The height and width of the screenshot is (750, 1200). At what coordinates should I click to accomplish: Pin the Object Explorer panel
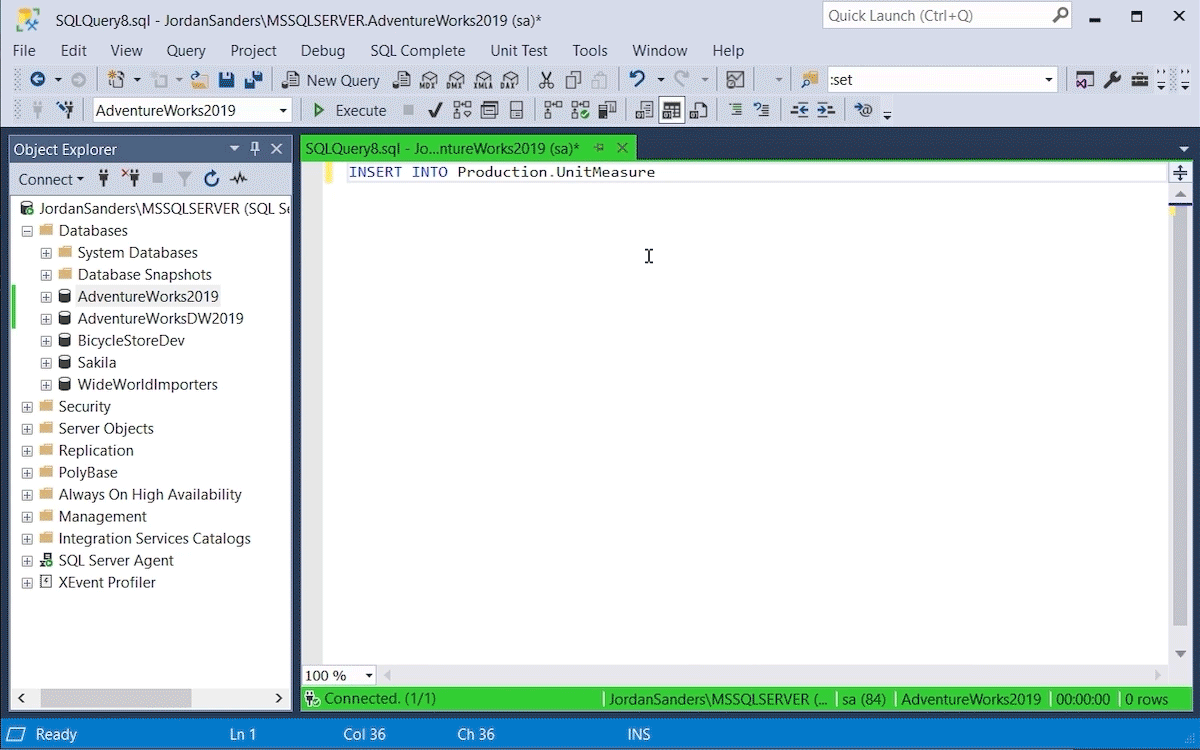255,149
